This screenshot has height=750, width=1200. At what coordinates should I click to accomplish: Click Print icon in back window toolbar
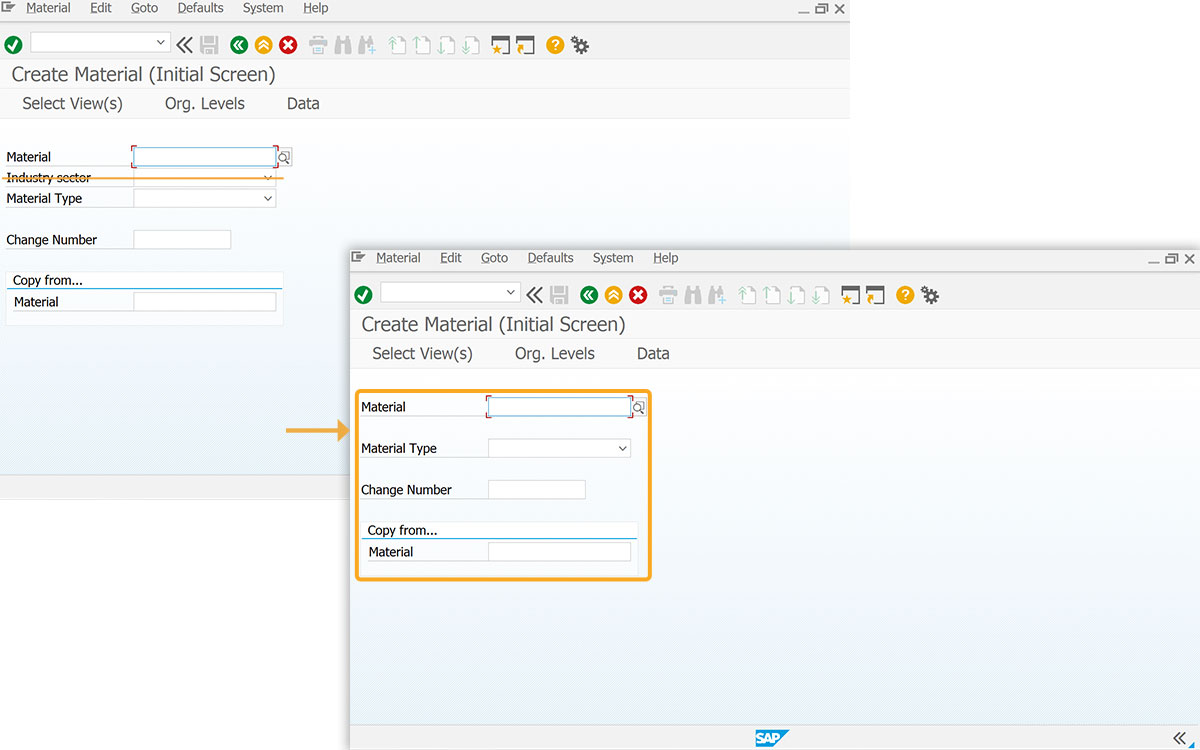click(x=318, y=45)
